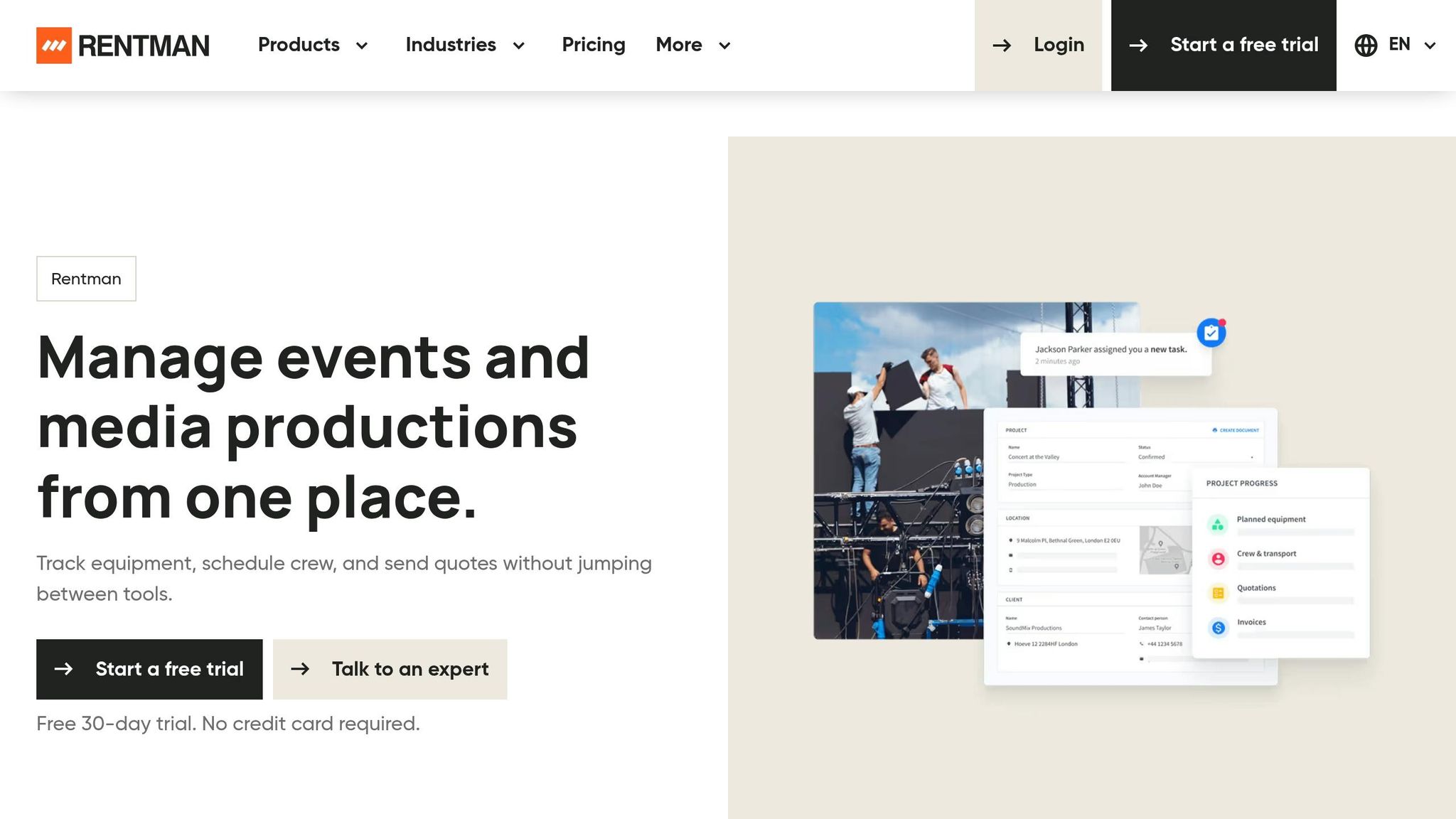Click the "Manage events and media productions" headline
The width and height of the screenshot is (1456, 819).
pos(314,427)
